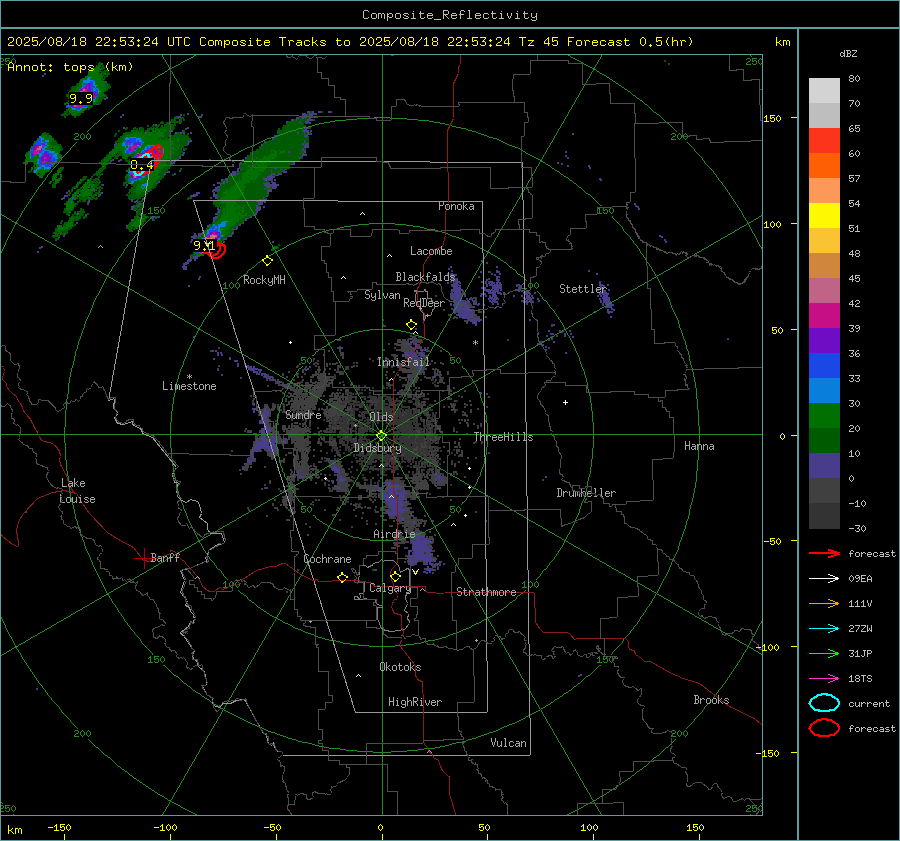Click the yellow V marker near Calgary
Viewport: 900px width, 841px height.
coord(415,572)
